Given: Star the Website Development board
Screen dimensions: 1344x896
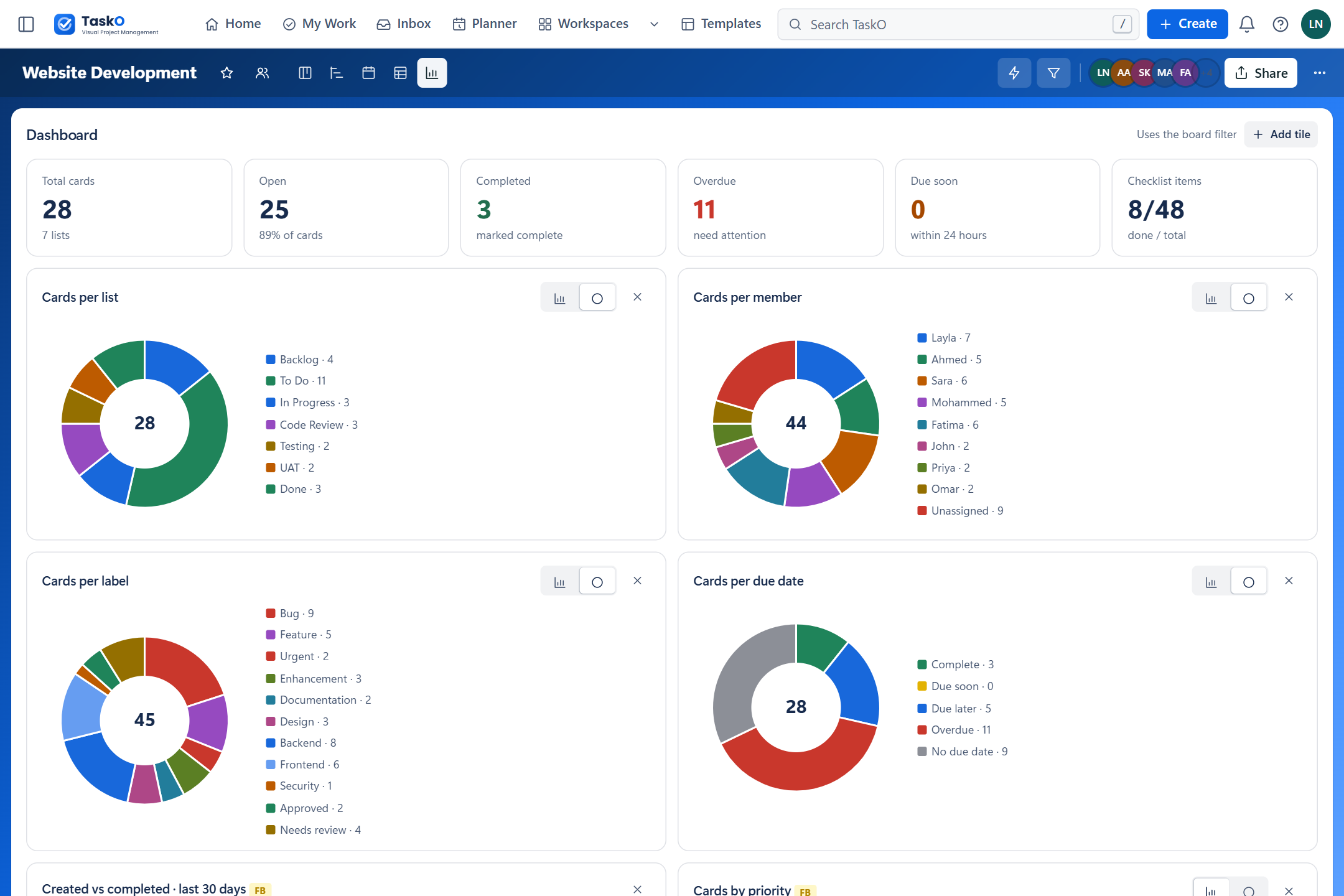Looking at the screenshot, I should [x=226, y=73].
